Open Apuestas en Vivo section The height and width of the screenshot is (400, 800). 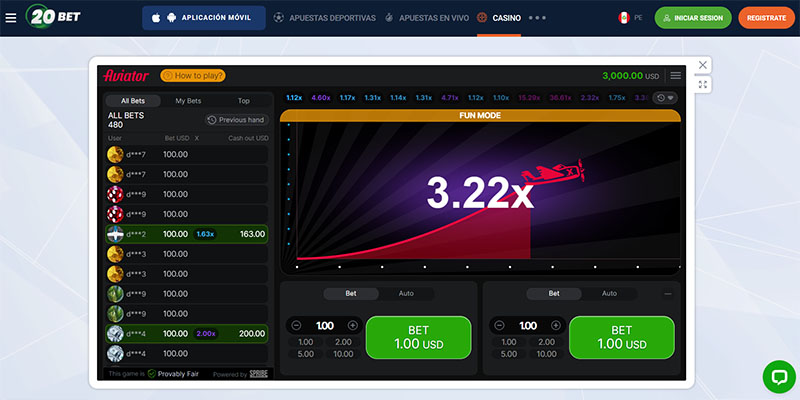point(427,18)
